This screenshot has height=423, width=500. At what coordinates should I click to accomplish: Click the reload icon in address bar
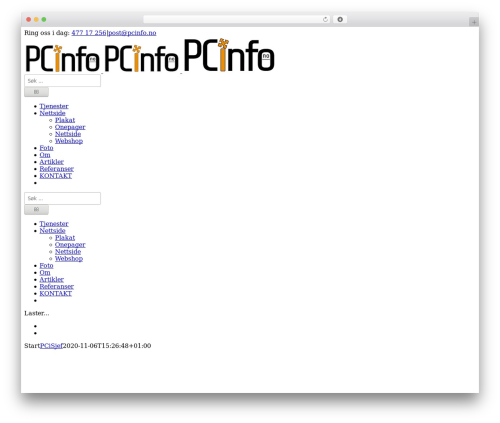[325, 20]
